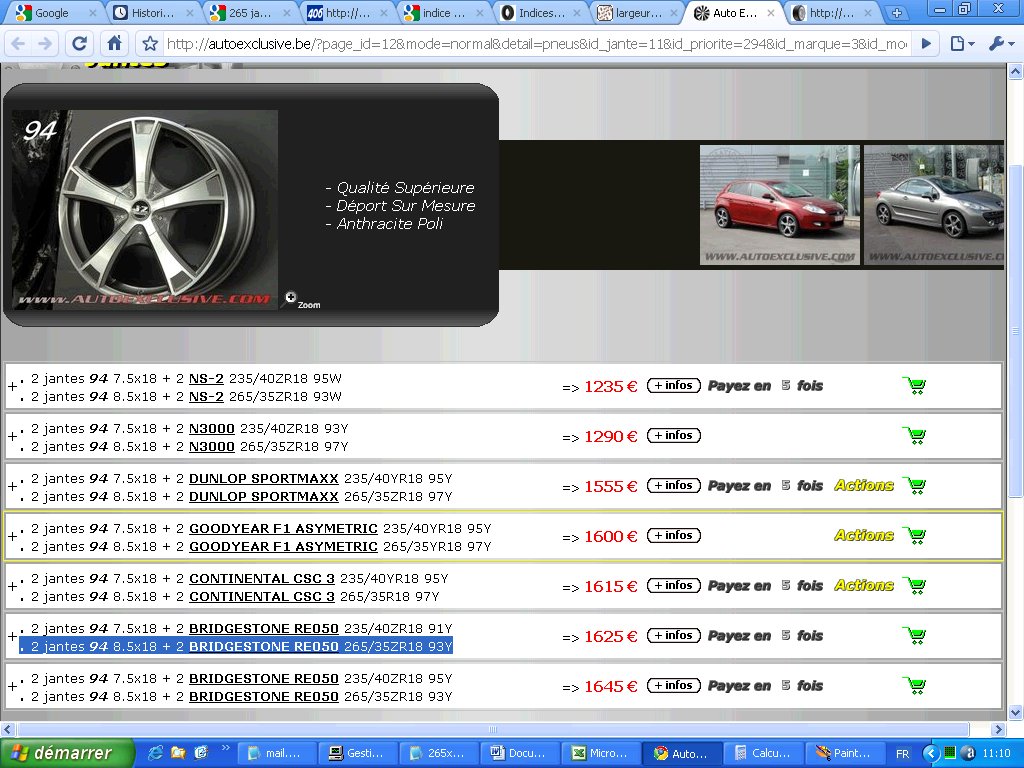Click the browser reload button
The image size is (1024, 768).
80,44
